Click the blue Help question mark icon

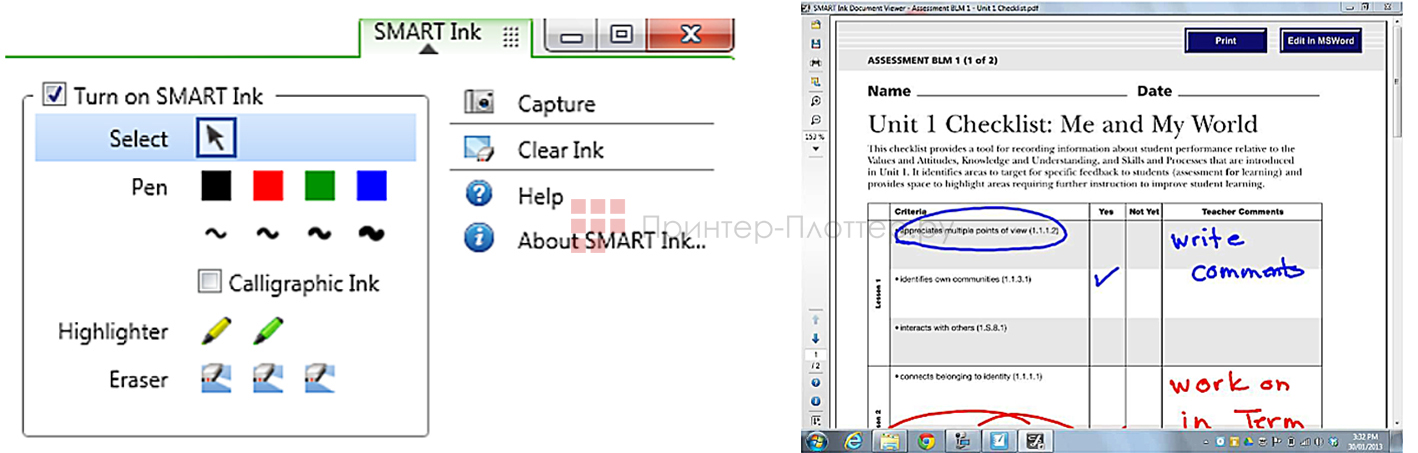point(480,194)
